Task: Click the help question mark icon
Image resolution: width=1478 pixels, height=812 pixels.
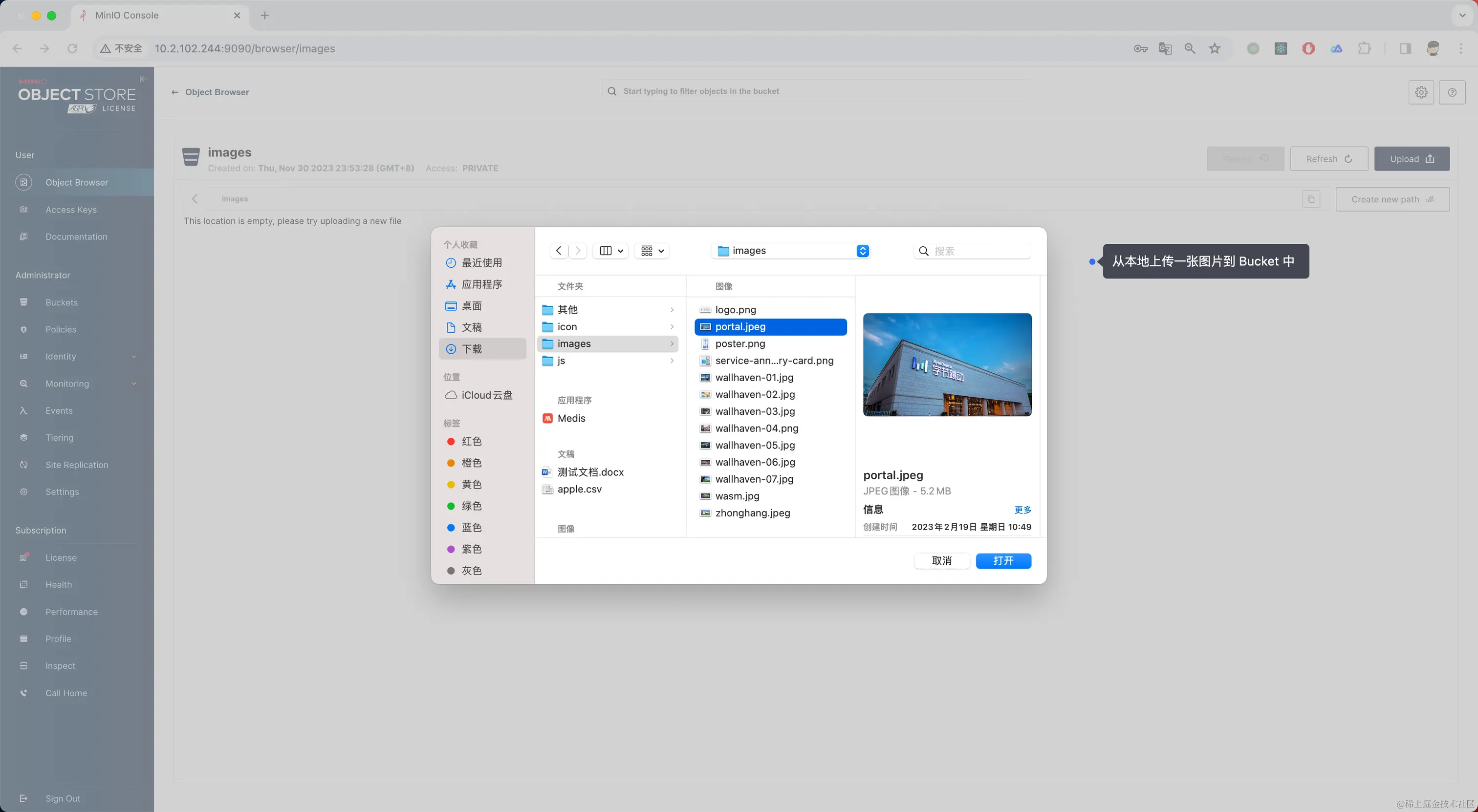Action: [x=1452, y=92]
